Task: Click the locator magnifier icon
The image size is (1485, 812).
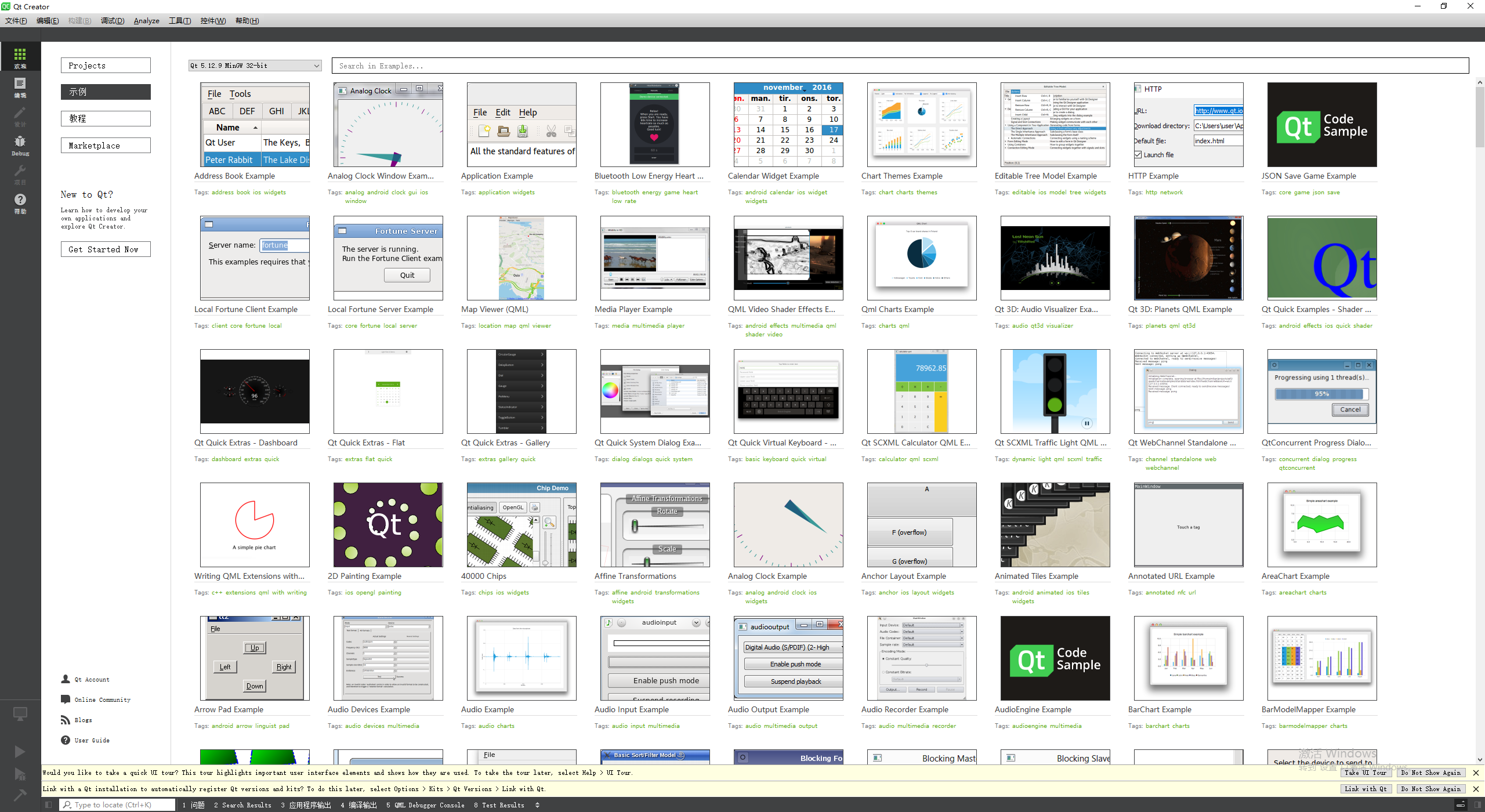Action: point(68,805)
